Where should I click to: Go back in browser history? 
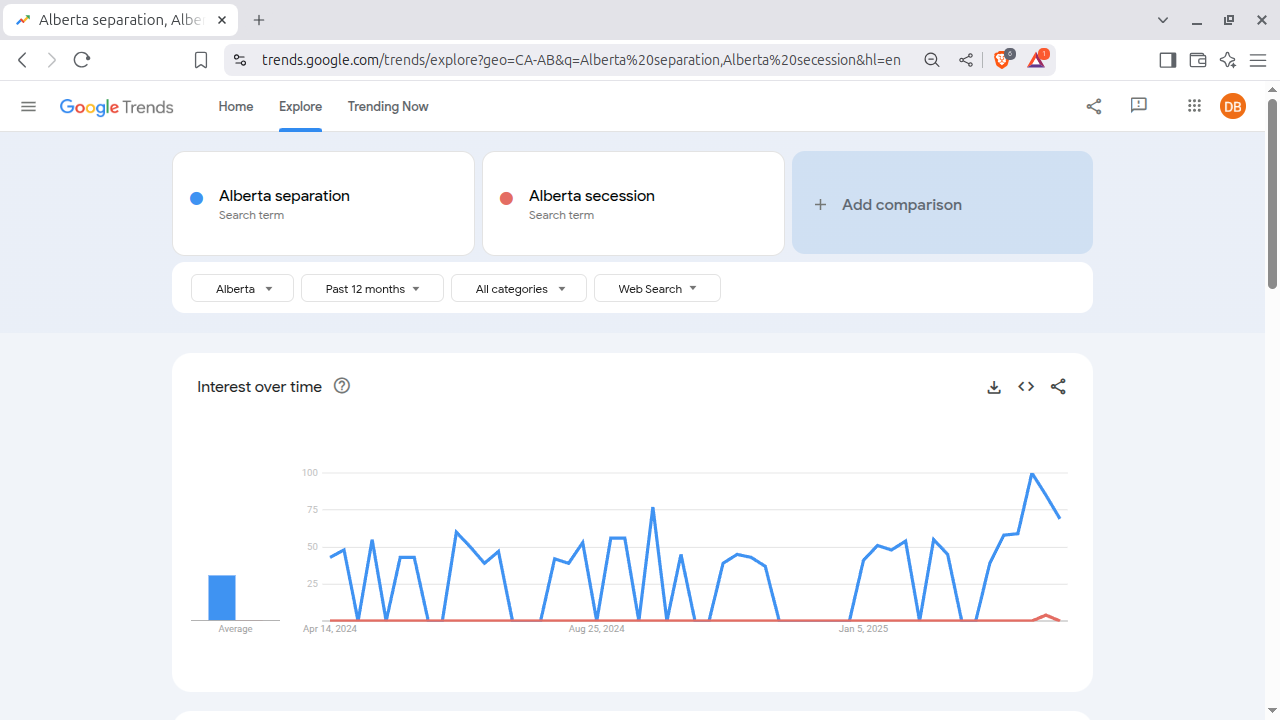22,60
